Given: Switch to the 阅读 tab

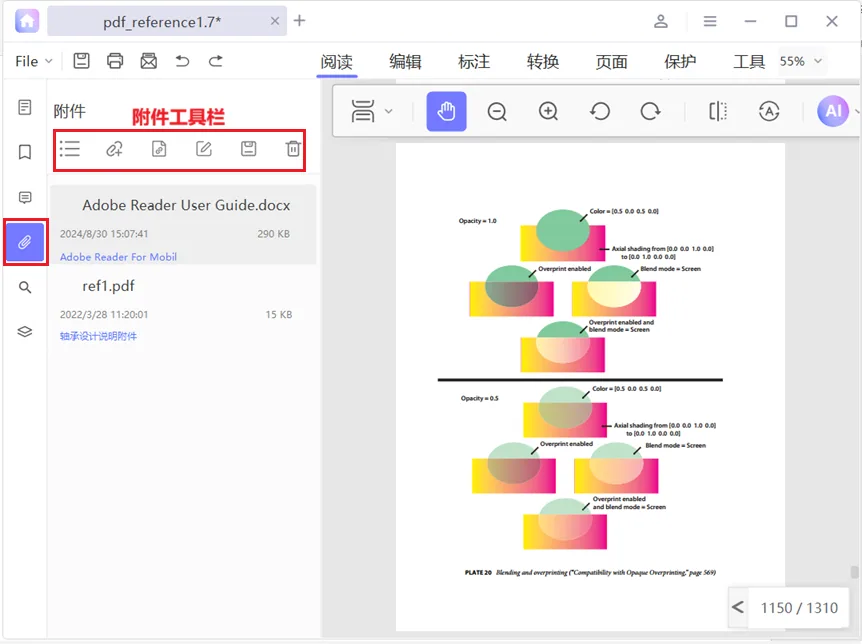Looking at the screenshot, I should 337,62.
